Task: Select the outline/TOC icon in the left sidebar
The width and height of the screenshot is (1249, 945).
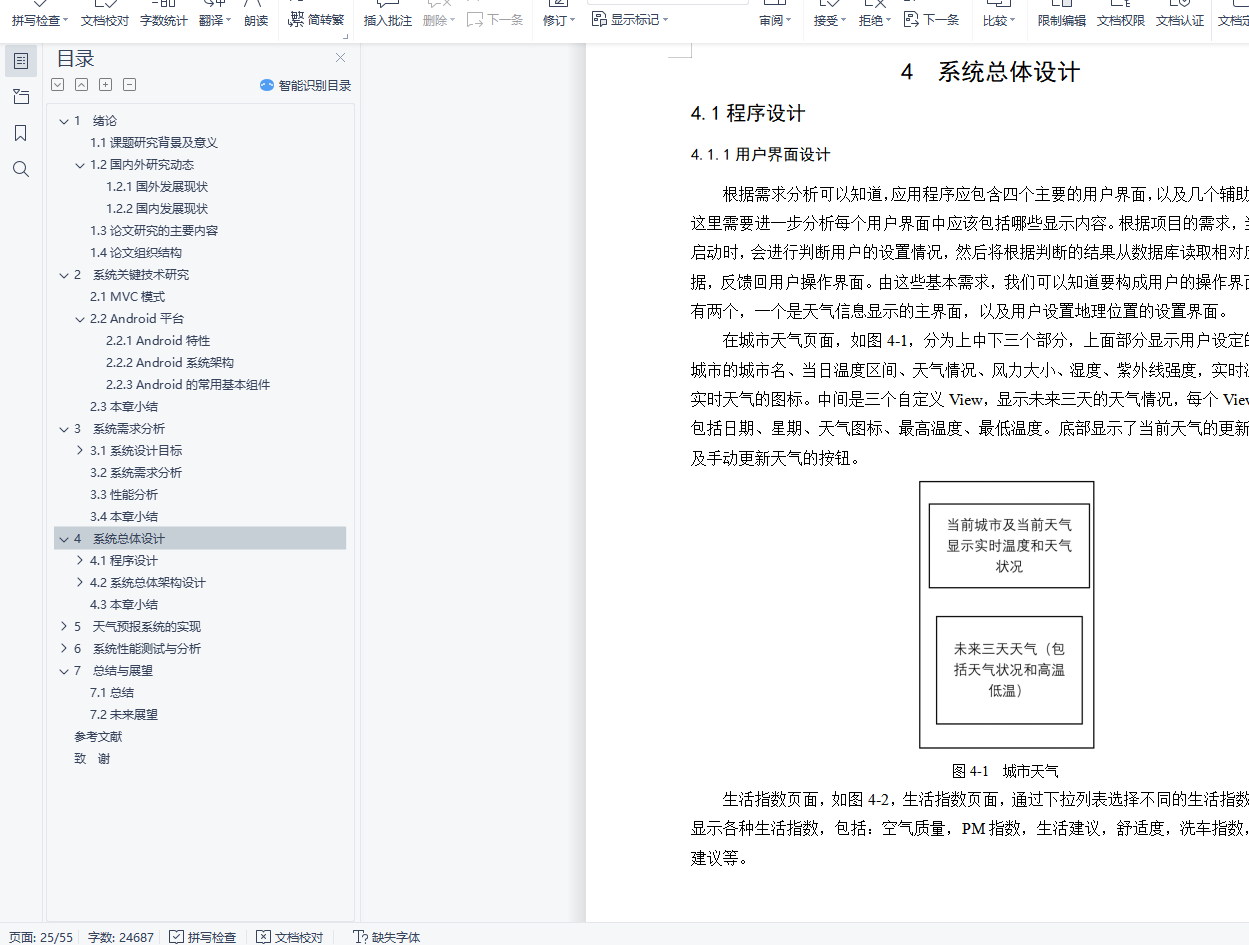Action: pyautogui.click(x=21, y=61)
